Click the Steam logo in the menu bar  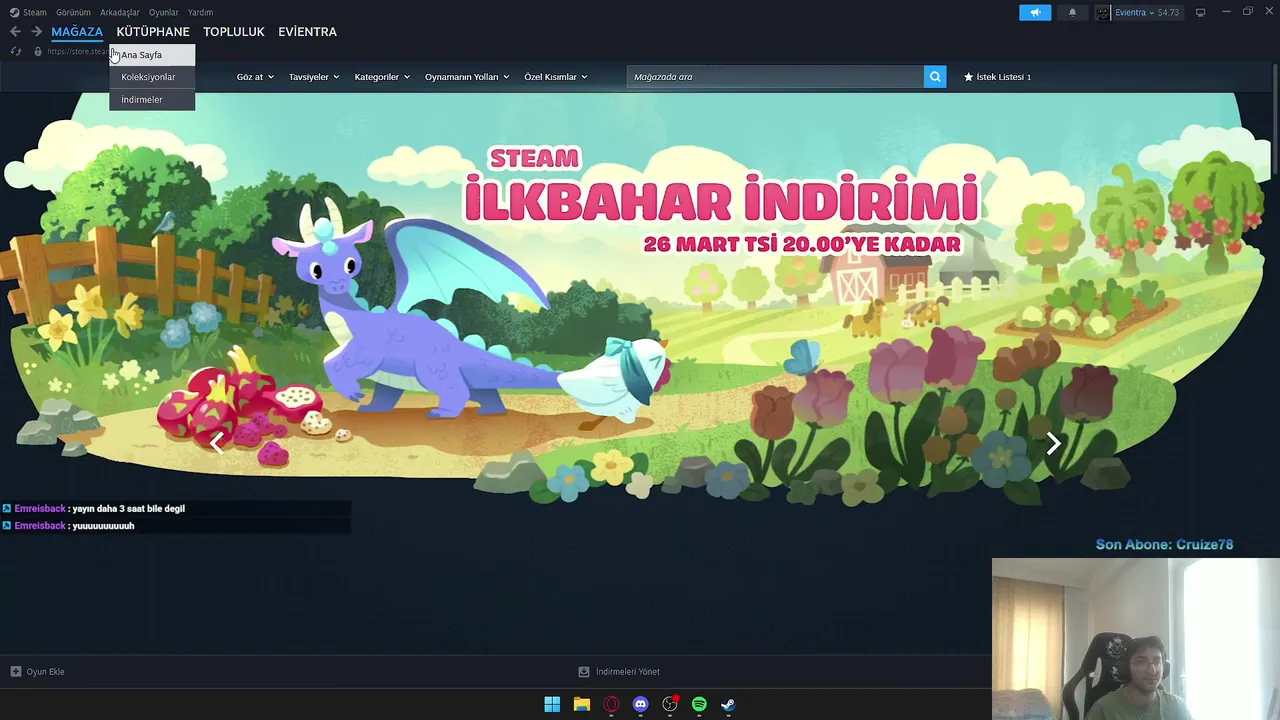(x=14, y=12)
